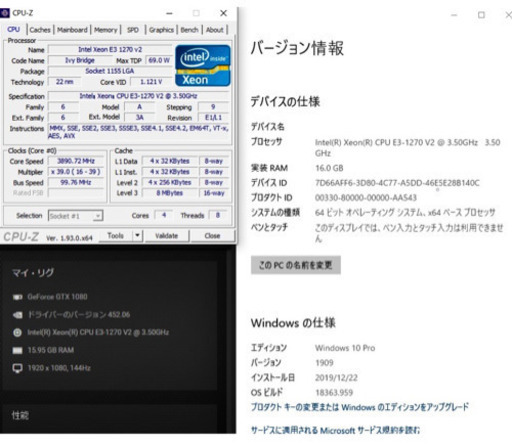The width and height of the screenshot is (512, 446).
Task: Click the OS build value '18363.959'
Action: [x=334, y=393]
